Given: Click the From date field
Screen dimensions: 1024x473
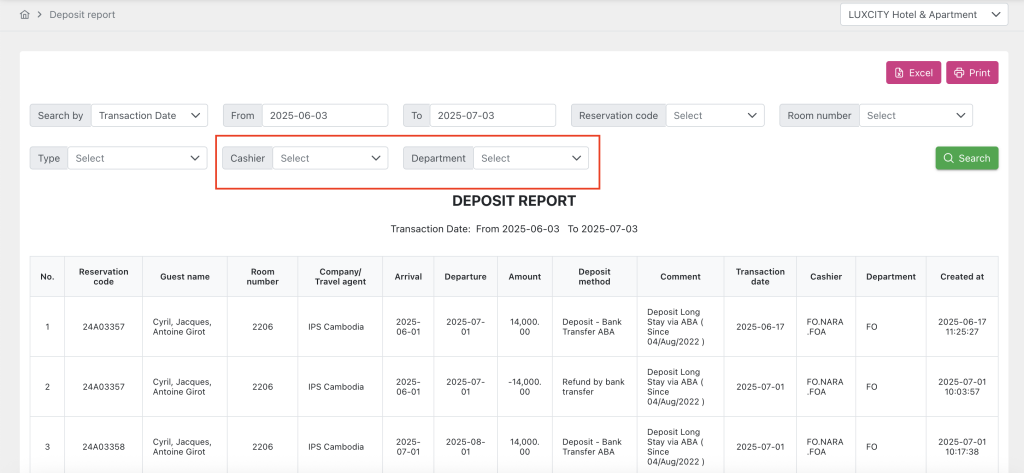Looking at the screenshot, I should [x=324, y=116].
